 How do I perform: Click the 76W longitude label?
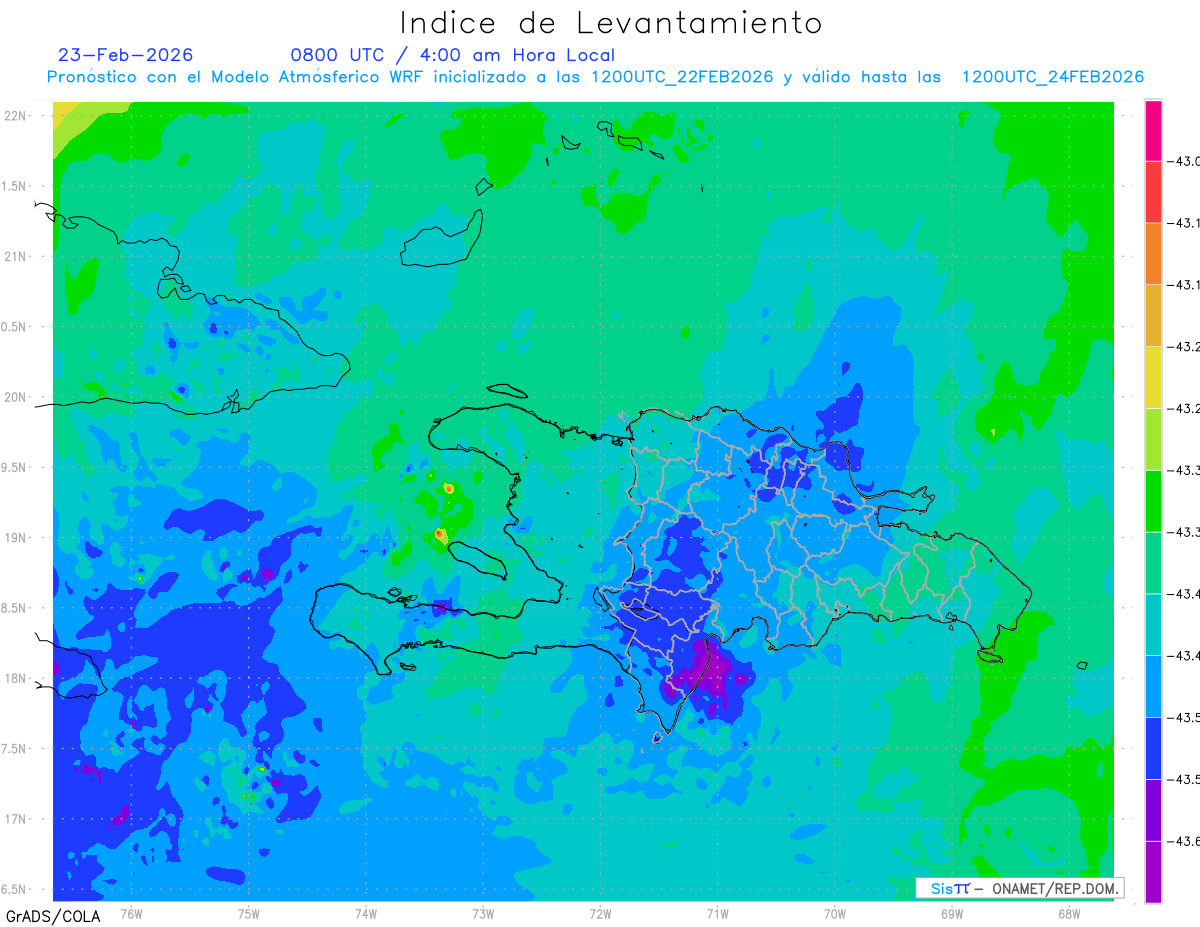(131, 913)
